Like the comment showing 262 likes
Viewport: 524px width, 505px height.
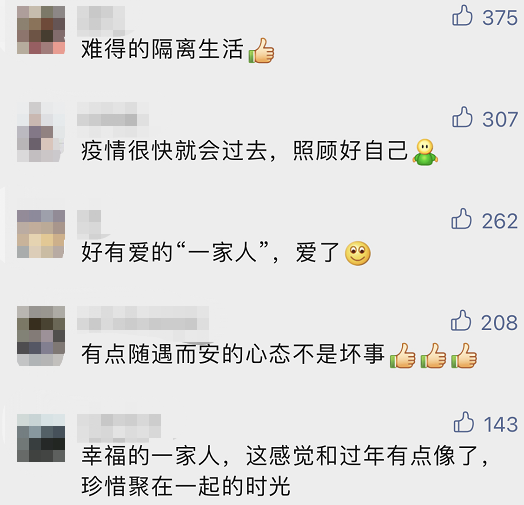point(462,219)
